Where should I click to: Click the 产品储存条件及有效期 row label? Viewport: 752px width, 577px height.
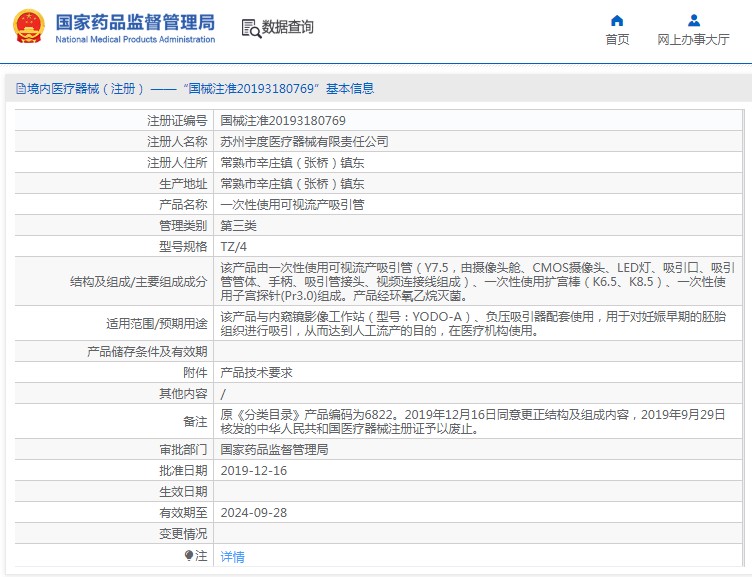click(x=147, y=352)
